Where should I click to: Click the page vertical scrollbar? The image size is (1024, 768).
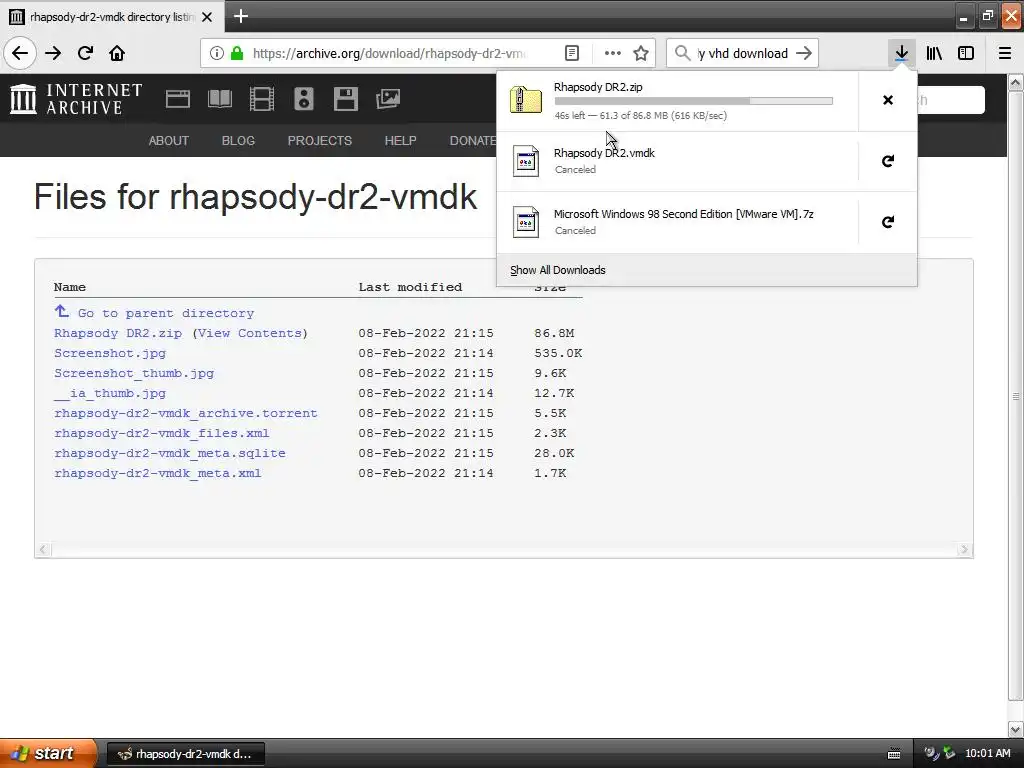click(x=1016, y=396)
